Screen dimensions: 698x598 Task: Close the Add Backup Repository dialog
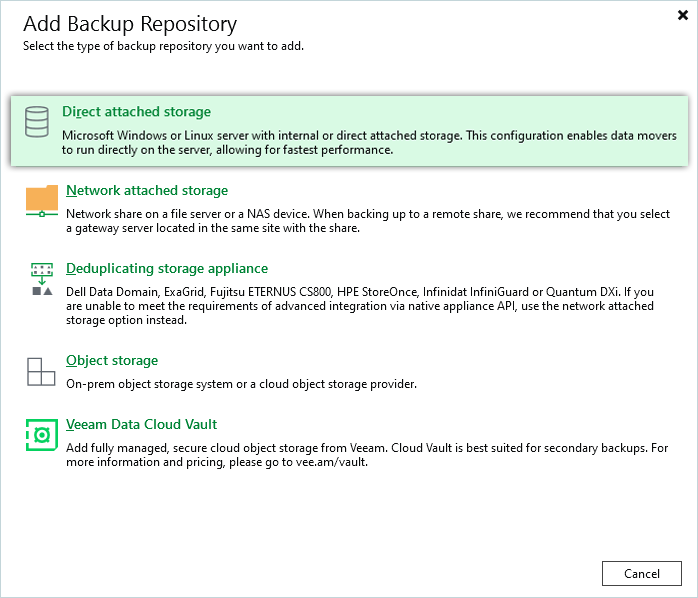point(681,15)
